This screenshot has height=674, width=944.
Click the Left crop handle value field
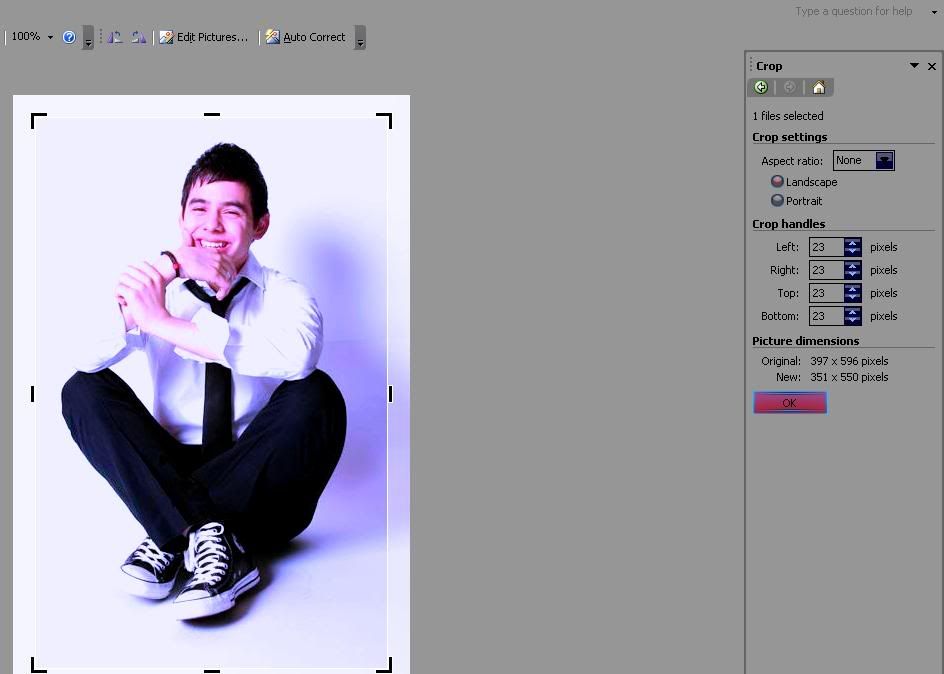pyautogui.click(x=825, y=247)
